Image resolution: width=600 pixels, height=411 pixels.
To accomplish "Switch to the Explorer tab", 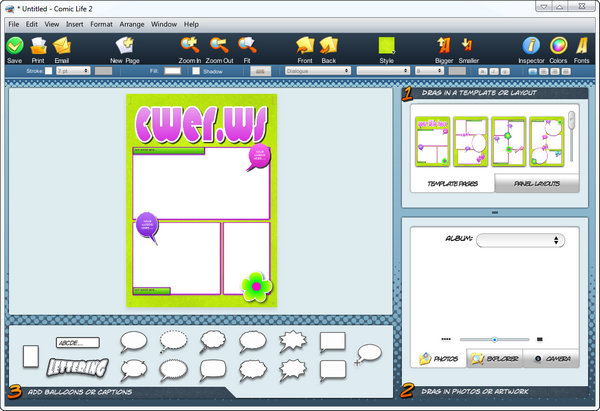I will tap(493, 358).
